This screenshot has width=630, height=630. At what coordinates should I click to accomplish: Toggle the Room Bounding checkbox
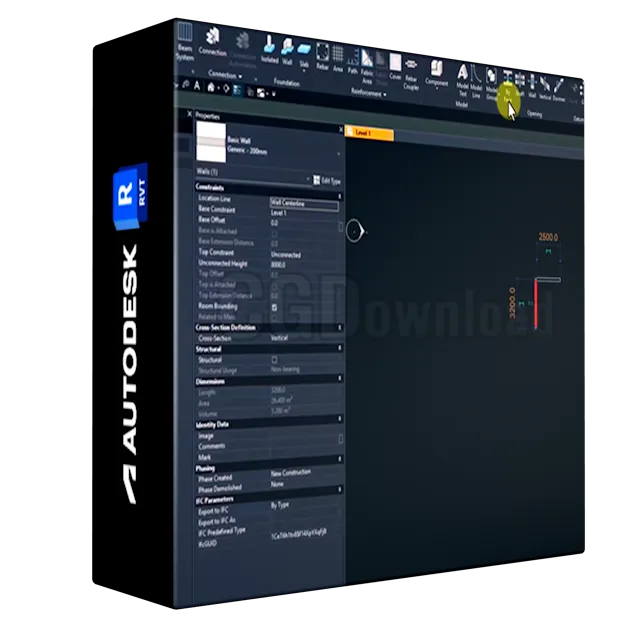pos(274,307)
